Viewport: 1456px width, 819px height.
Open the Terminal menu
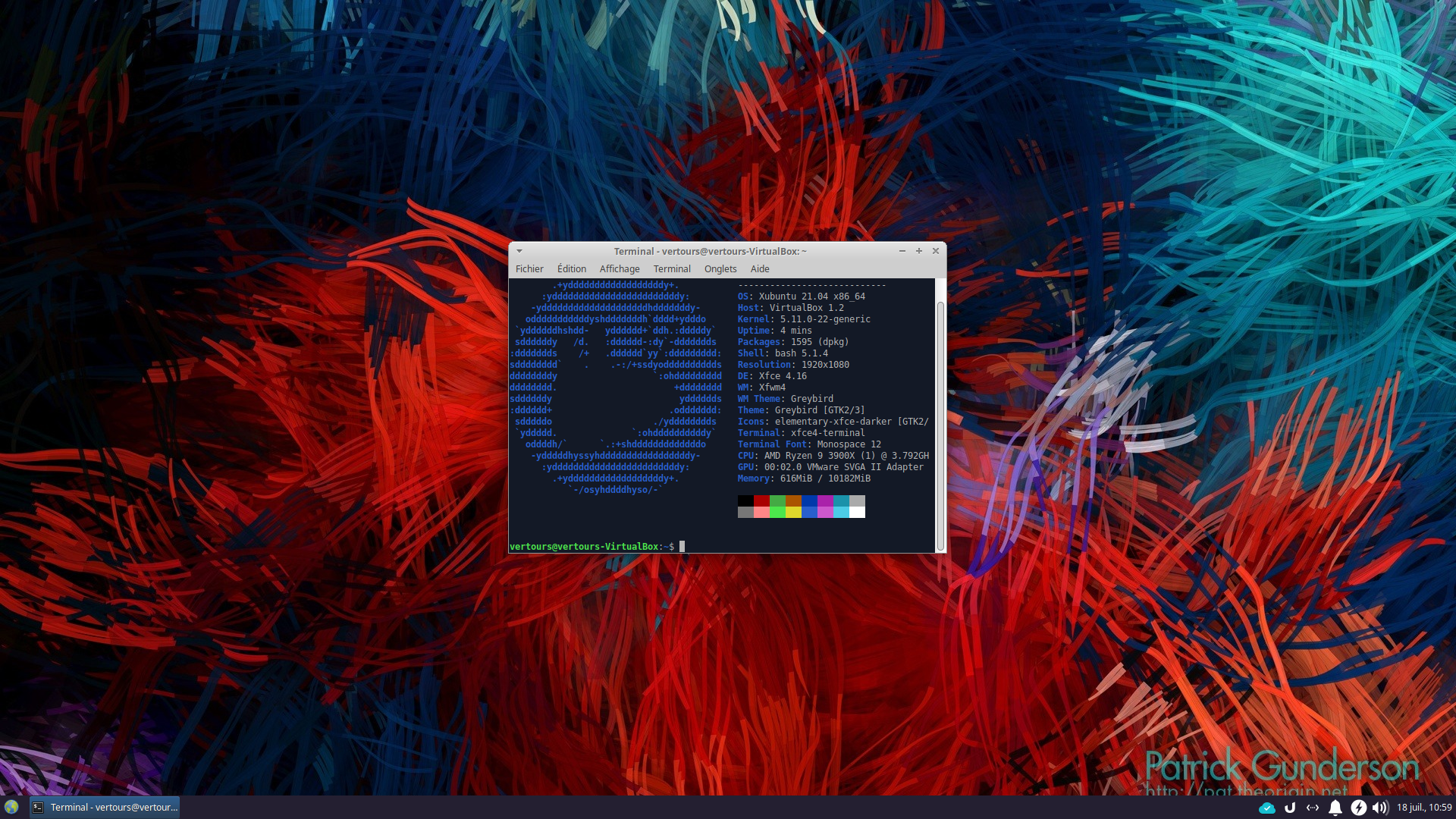pos(672,268)
